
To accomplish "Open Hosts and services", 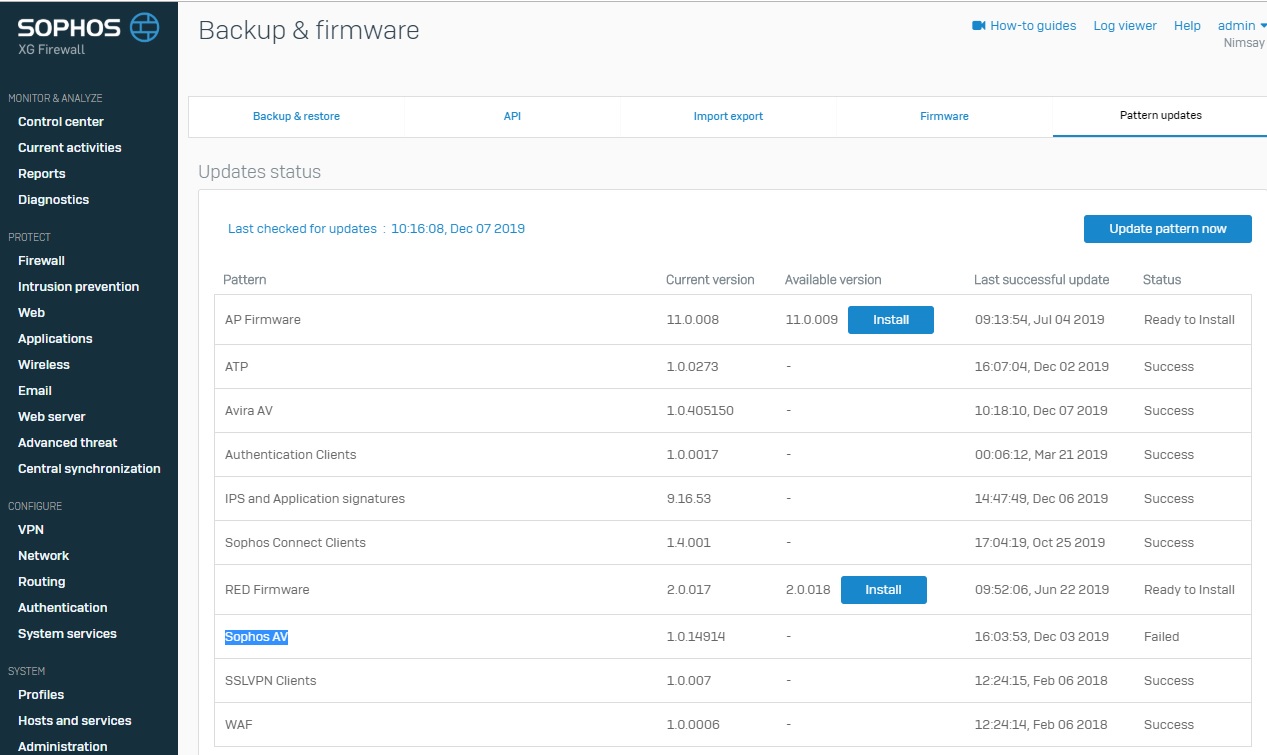I will [75, 721].
